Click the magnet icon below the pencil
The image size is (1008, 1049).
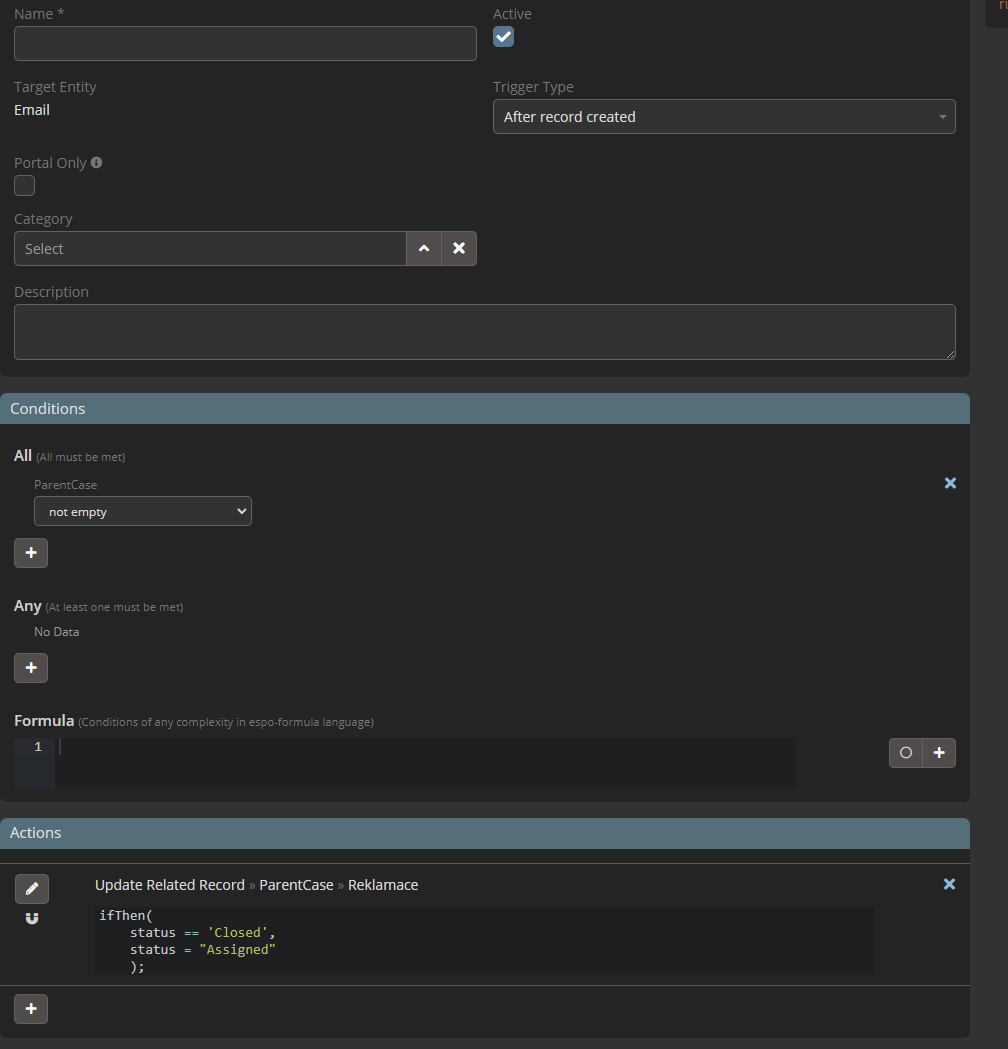tap(31, 918)
